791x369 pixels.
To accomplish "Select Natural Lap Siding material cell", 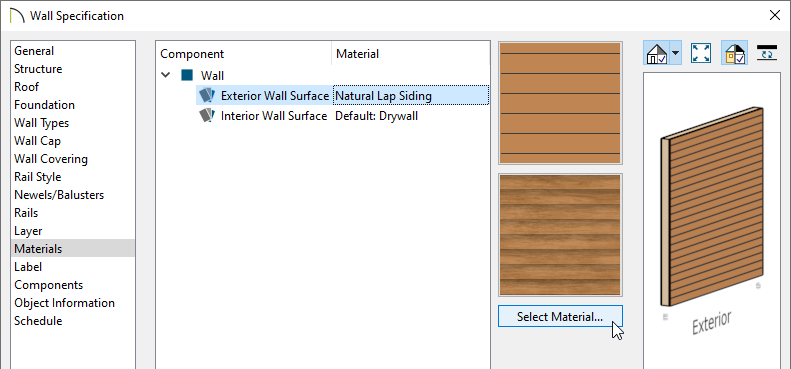I will [411, 95].
